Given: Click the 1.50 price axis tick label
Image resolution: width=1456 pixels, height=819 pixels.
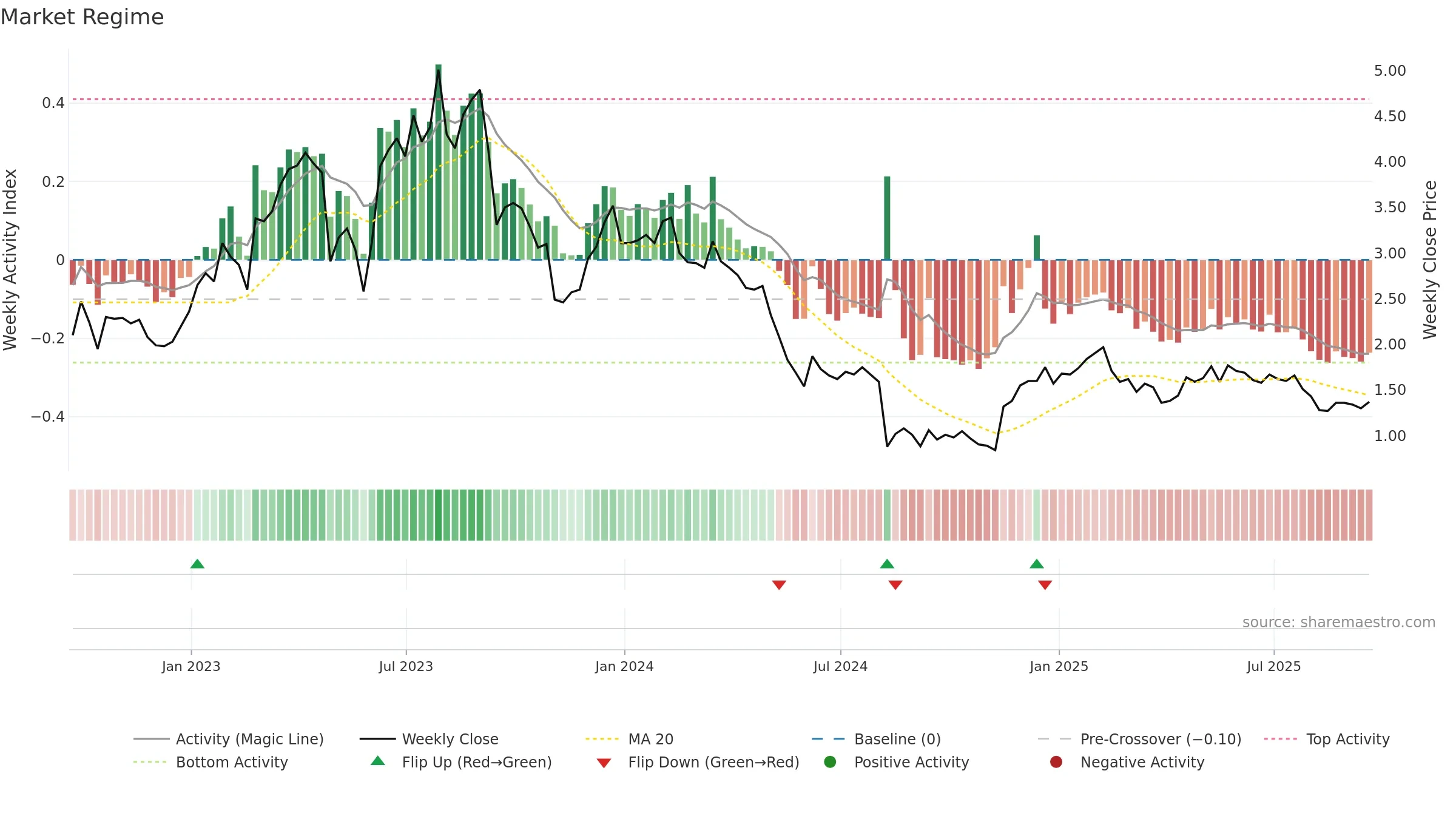Looking at the screenshot, I should pyautogui.click(x=1390, y=390).
